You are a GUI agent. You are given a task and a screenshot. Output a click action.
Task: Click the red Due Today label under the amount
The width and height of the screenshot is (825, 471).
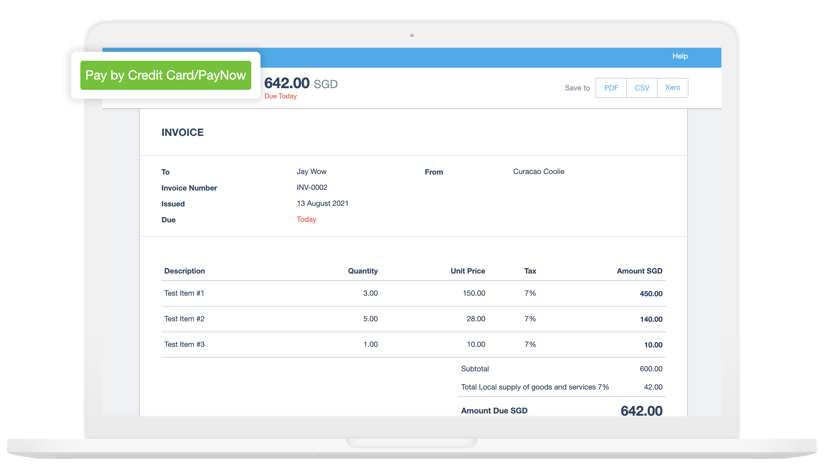point(280,97)
